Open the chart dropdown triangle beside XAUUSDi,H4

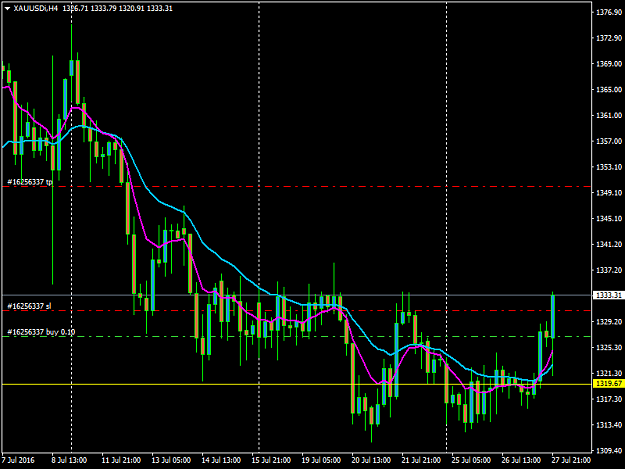coord(7,9)
